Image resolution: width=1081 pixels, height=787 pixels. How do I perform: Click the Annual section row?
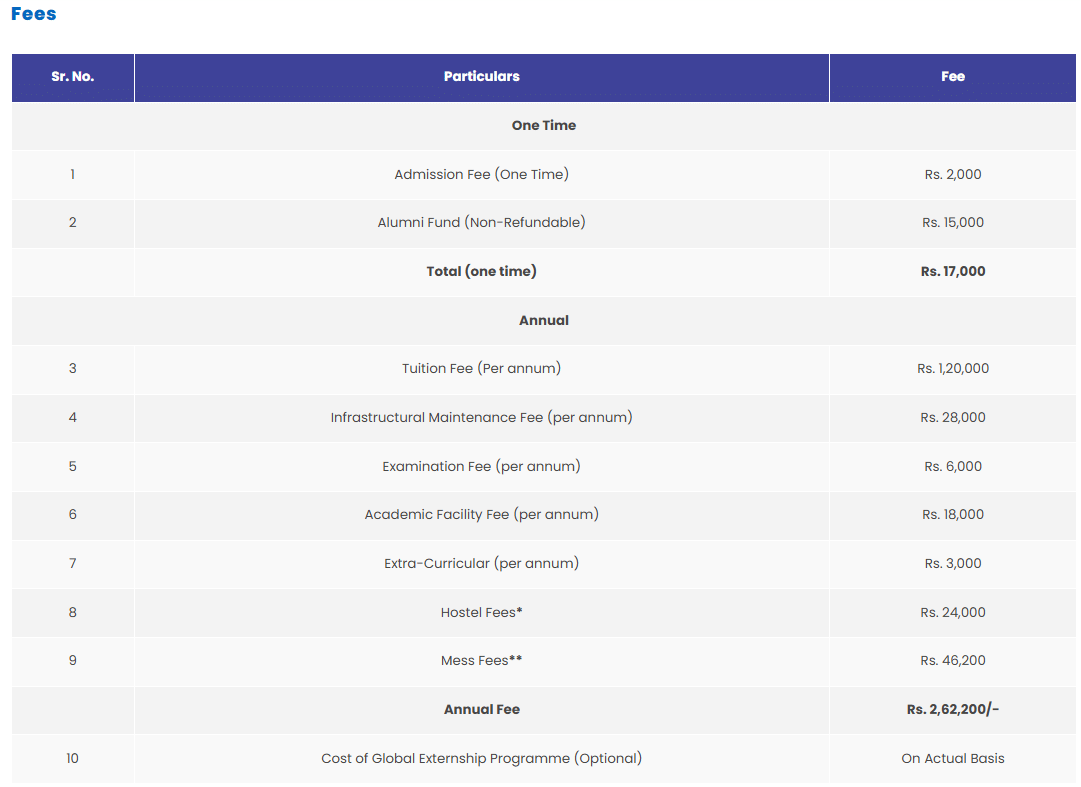click(x=543, y=321)
